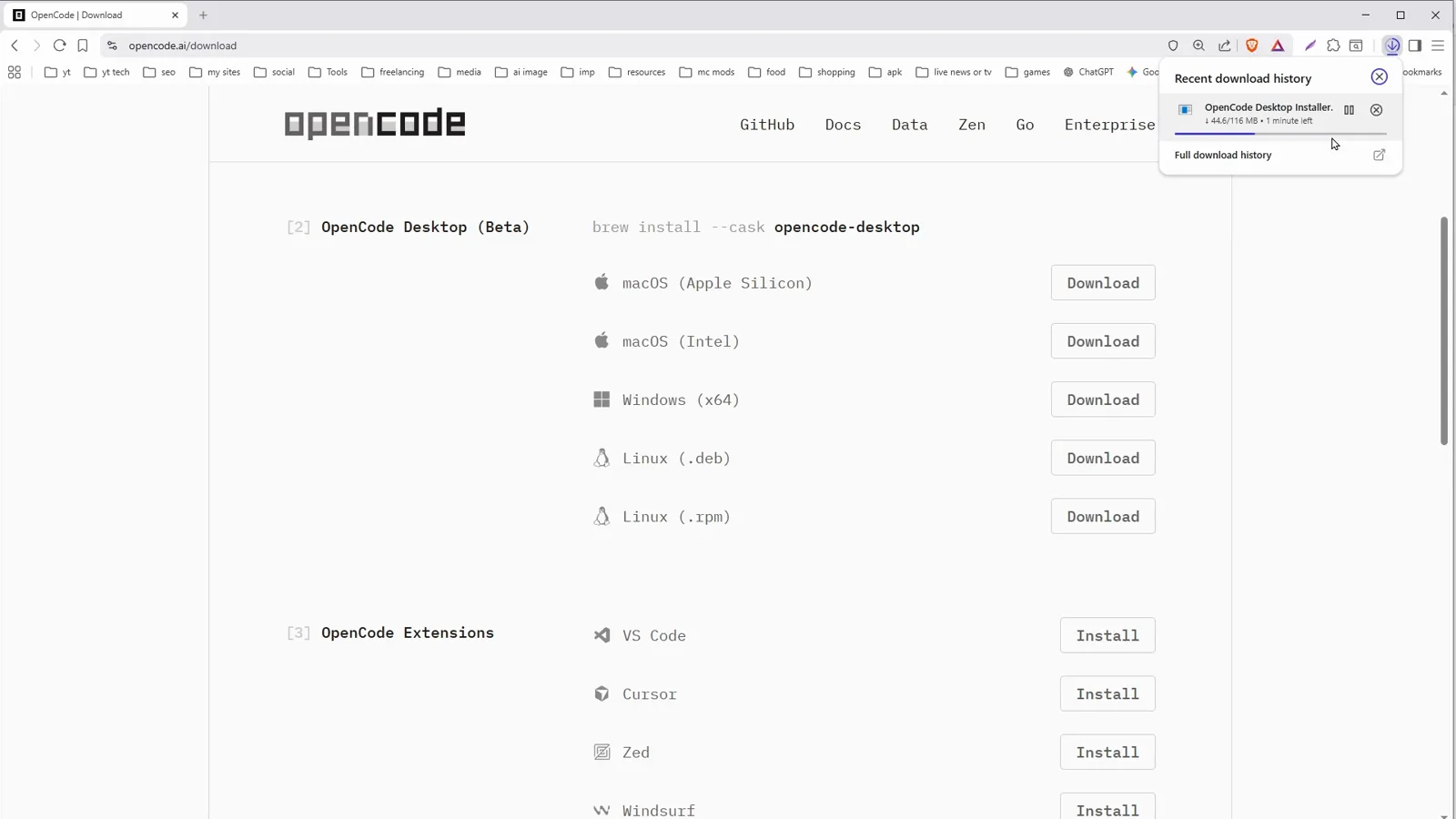
Task: Pause the OpenCode Desktop Installer download
Action: pyautogui.click(x=1350, y=110)
